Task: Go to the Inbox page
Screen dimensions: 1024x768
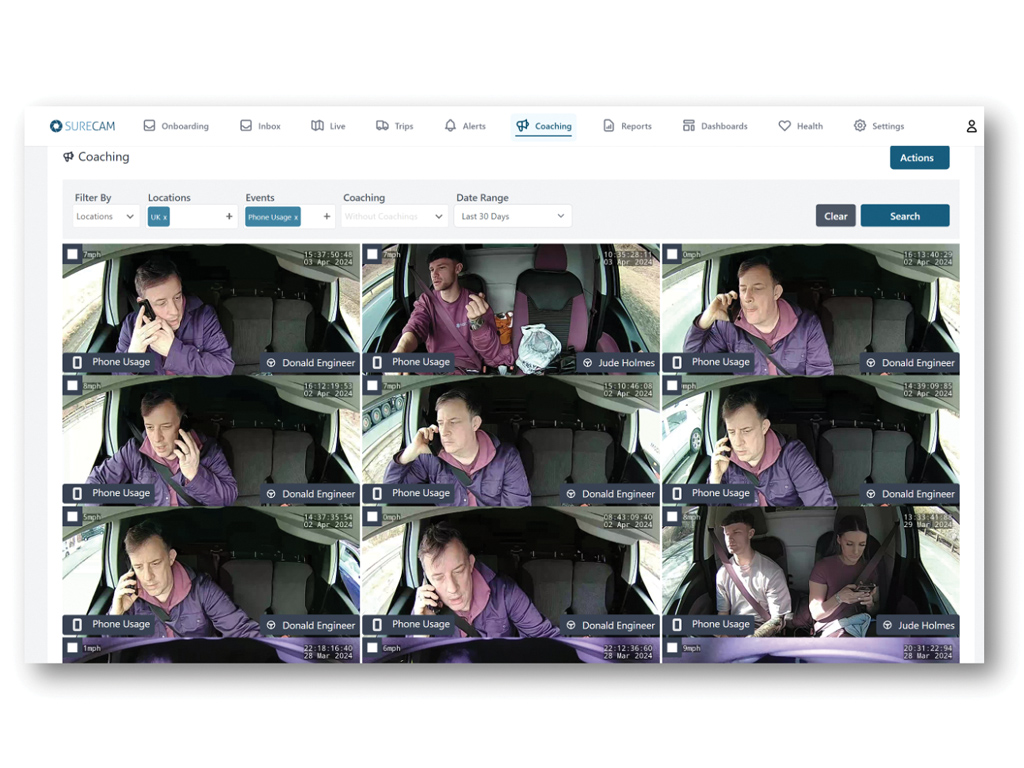Action: (x=261, y=126)
